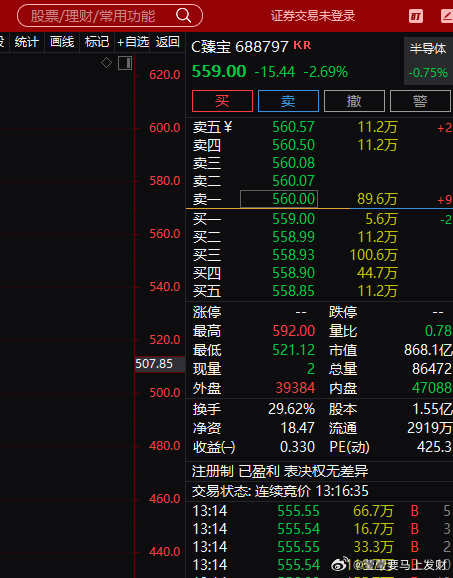Open the 统计 toolbar item
The image size is (453, 578).
(27, 42)
